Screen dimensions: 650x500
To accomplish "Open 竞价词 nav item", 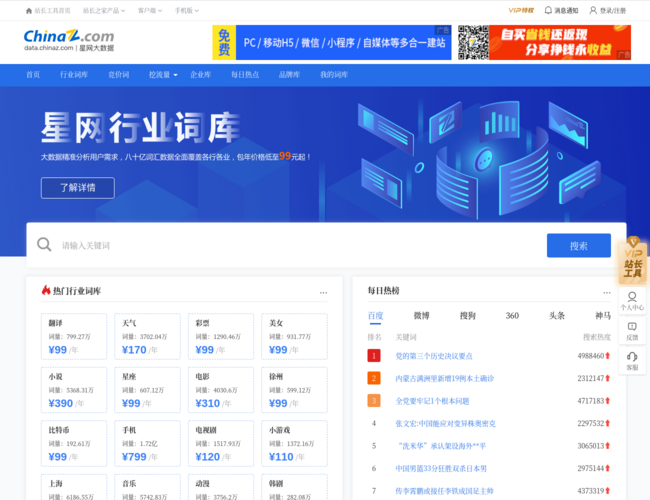I will (119, 75).
